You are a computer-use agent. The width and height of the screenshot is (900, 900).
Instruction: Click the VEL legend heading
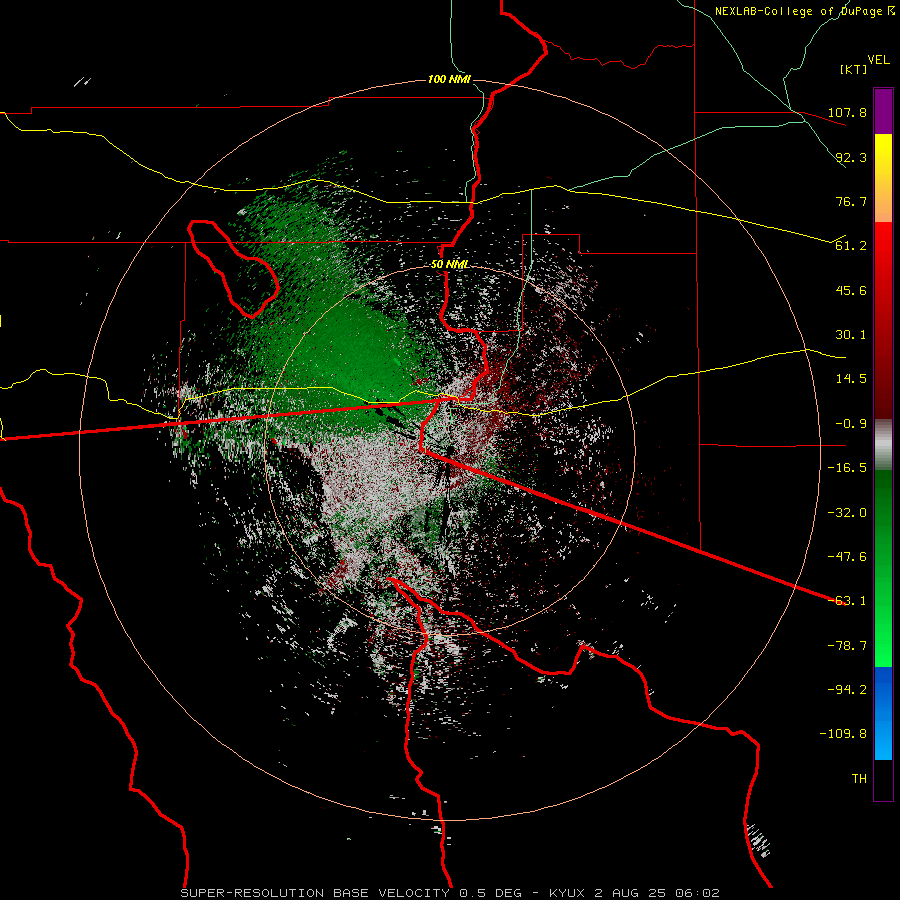coord(878,60)
